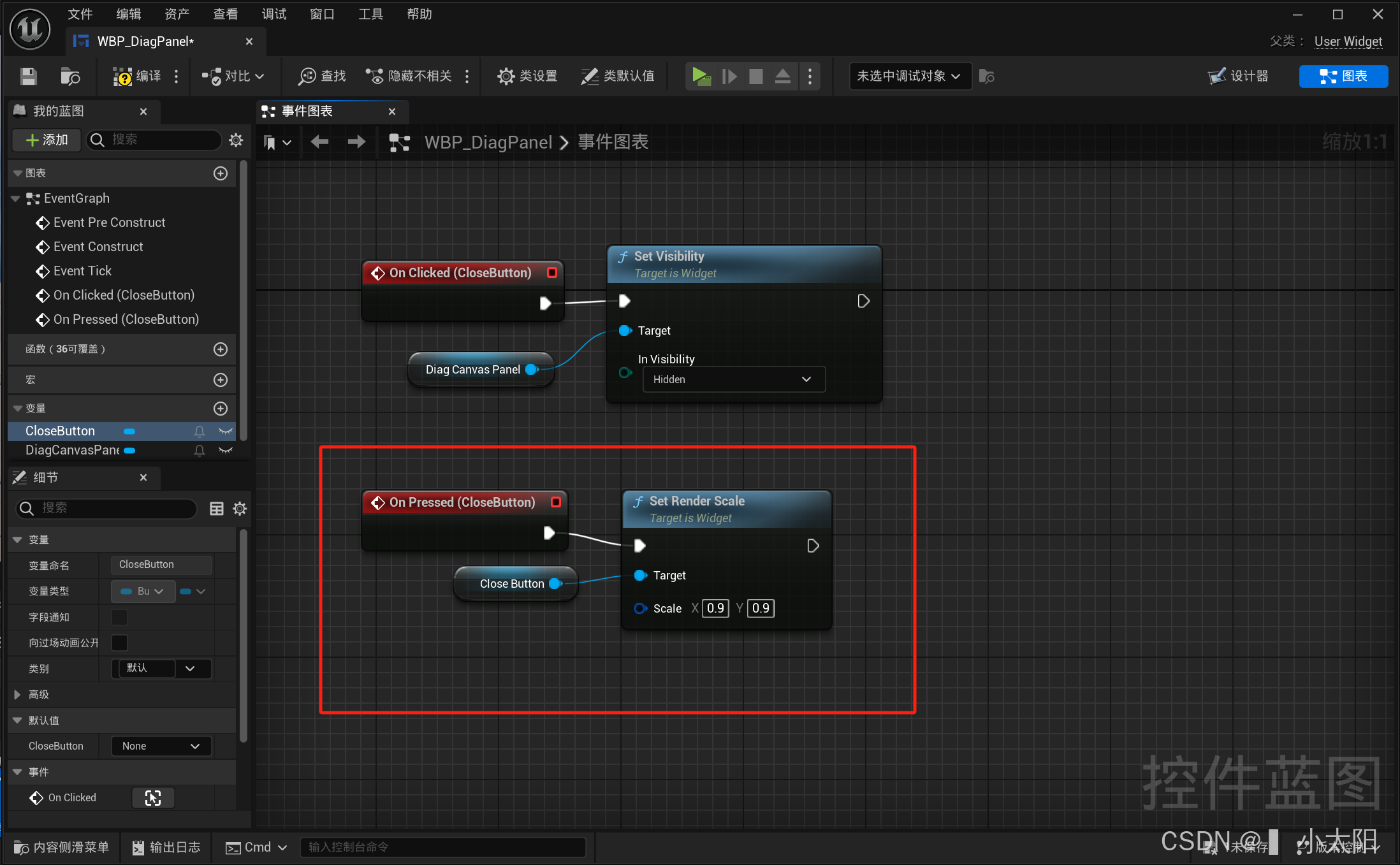Edit the Scale X value field
Viewport: 1400px width, 865px height.
(x=715, y=608)
